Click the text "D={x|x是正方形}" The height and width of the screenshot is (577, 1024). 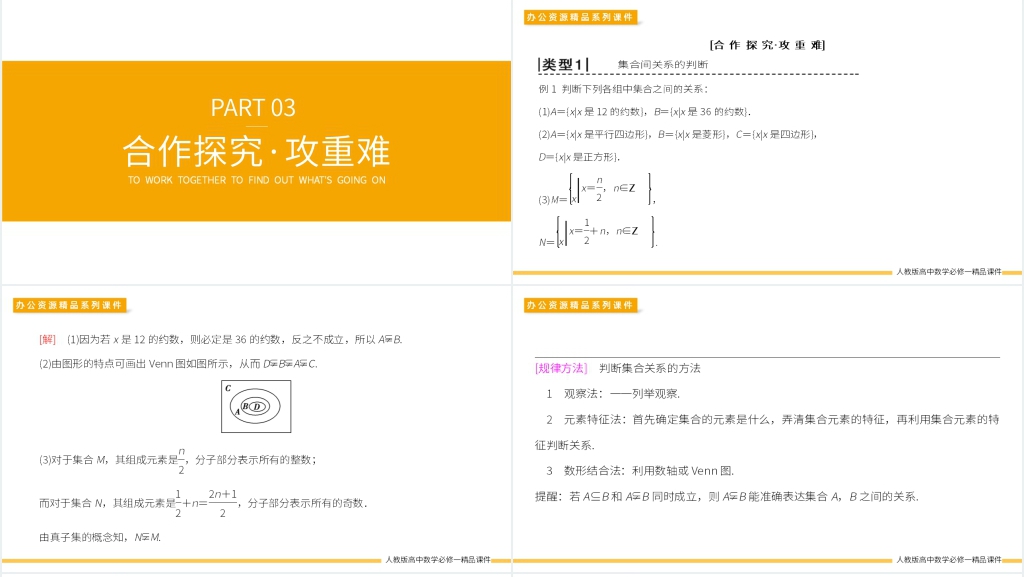tap(579, 157)
